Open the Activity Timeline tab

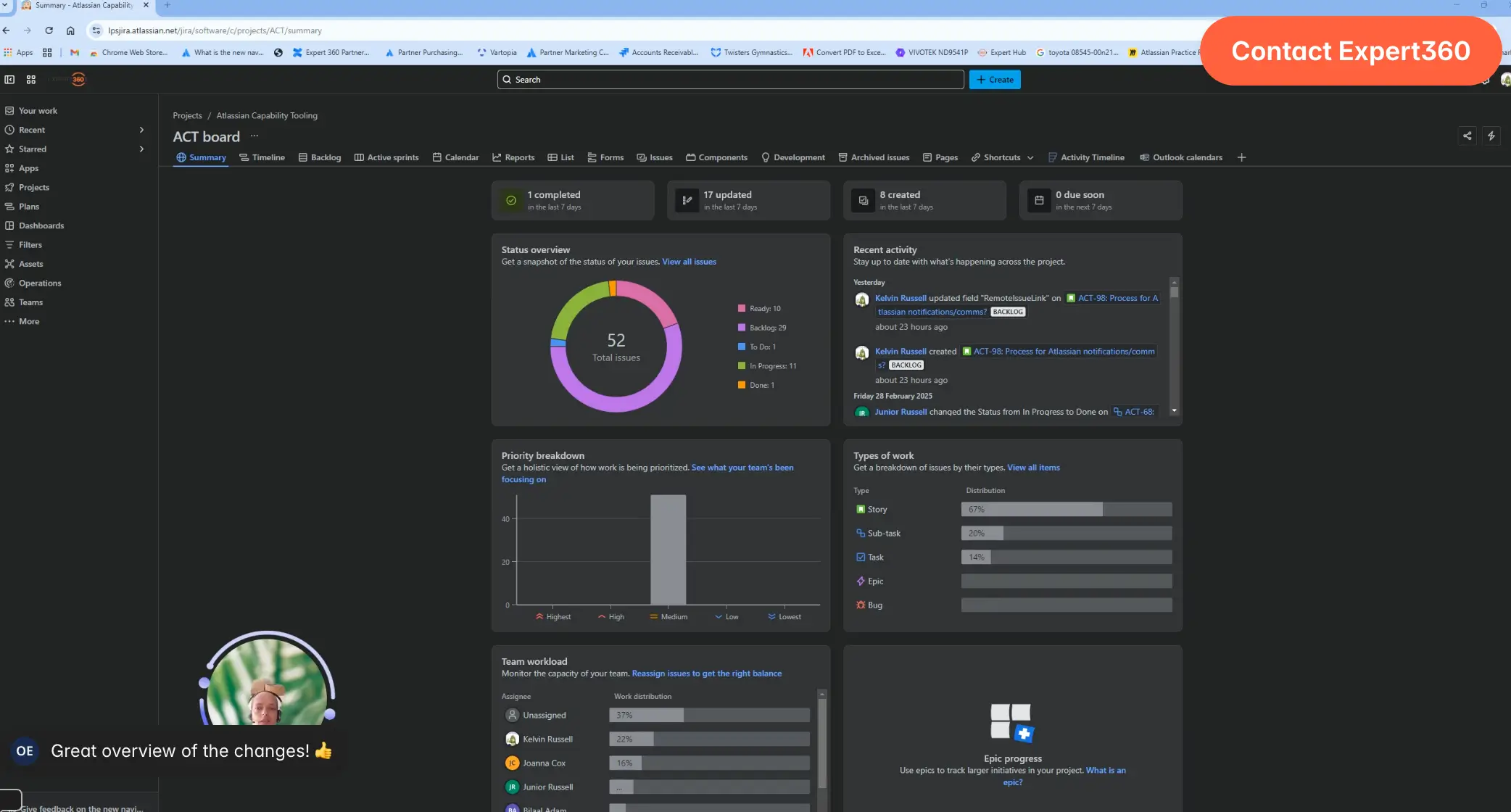coord(1086,157)
